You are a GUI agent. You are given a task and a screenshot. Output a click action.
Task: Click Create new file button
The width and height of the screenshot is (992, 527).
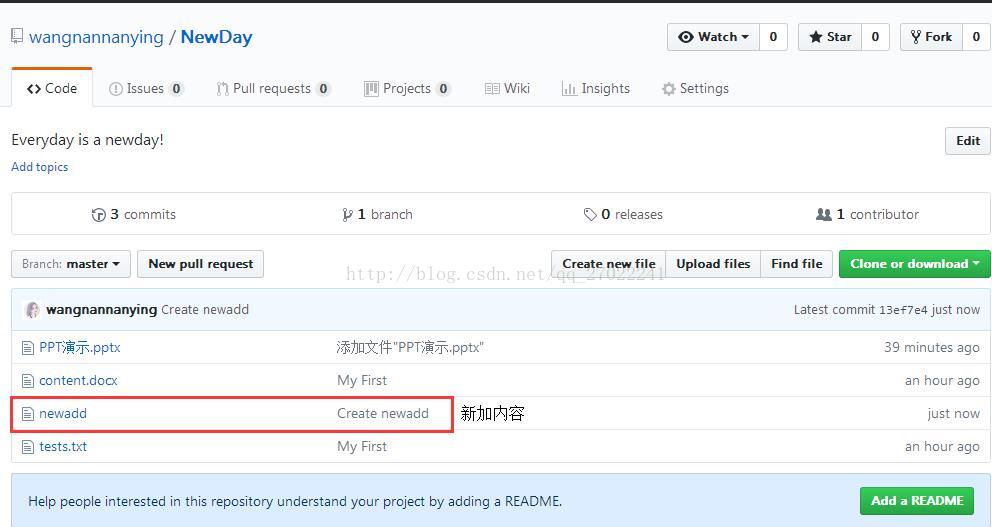pos(609,264)
